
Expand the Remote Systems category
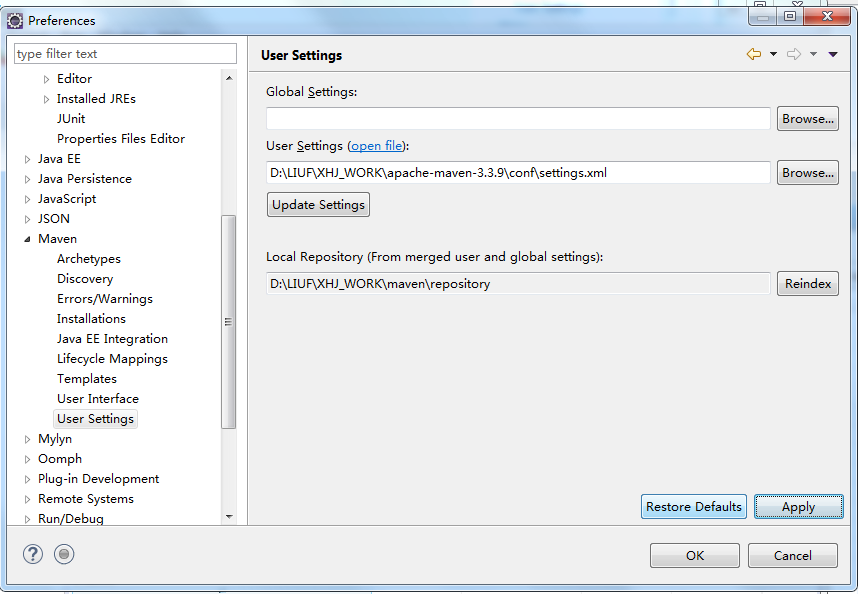(x=27, y=499)
